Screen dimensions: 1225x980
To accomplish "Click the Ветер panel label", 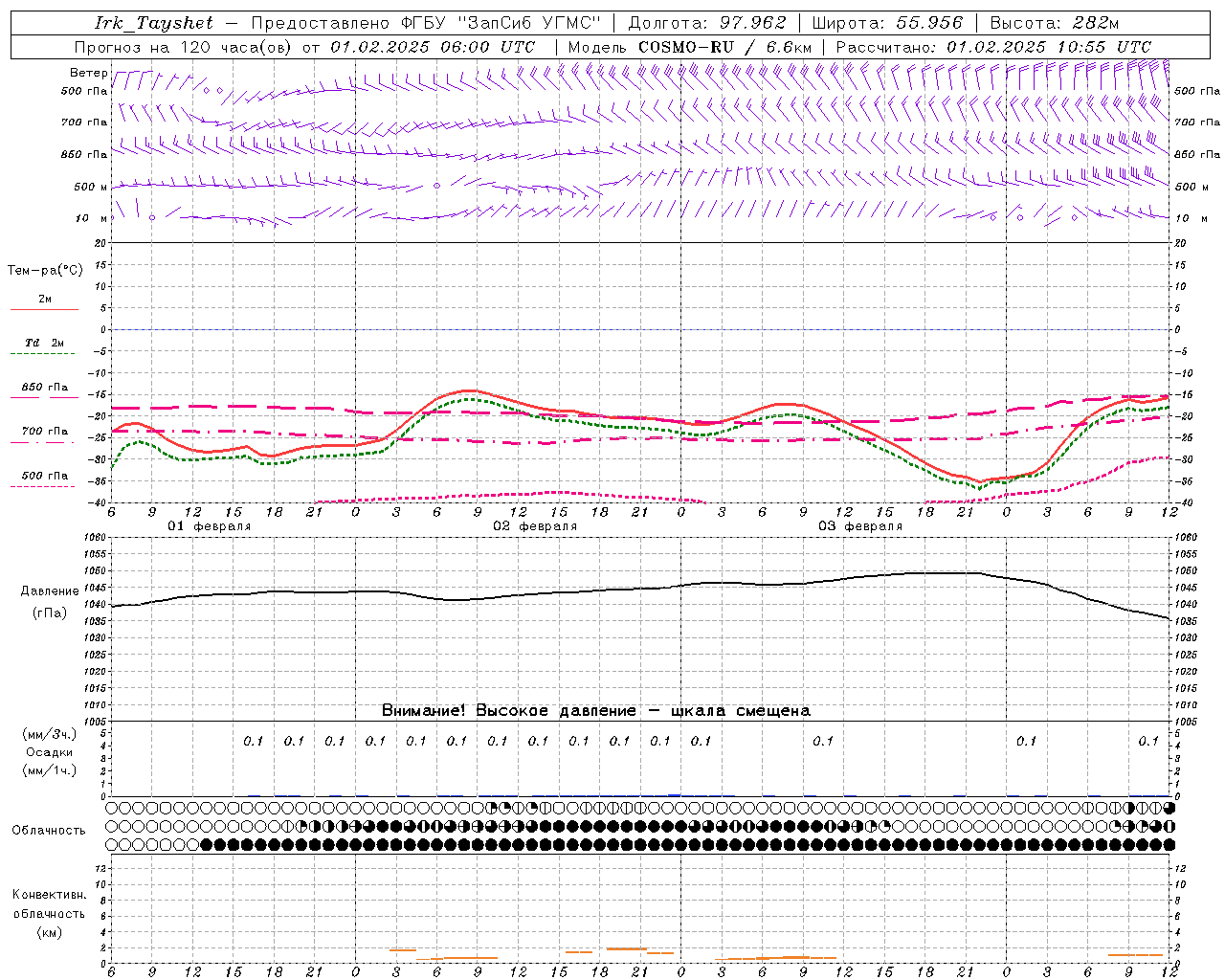I will click(x=88, y=73).
